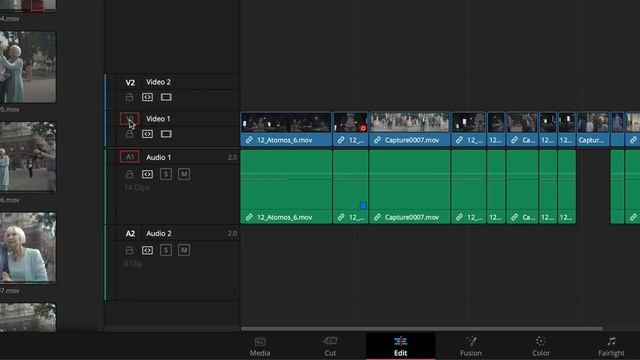The width and height of the screenshot is (640, 360).
Task: Lock the Video 2 track
Action: [x=129, y=97]
